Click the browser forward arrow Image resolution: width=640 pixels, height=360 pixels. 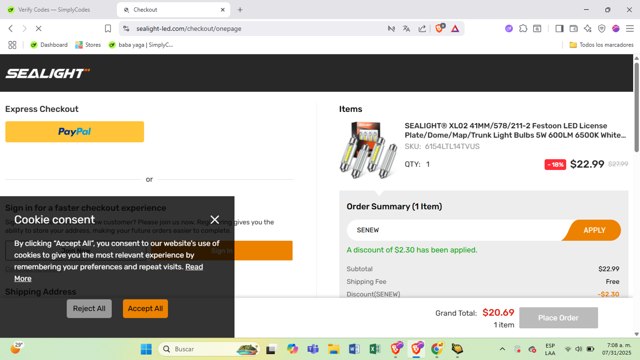pyautogui.click(x=24, y=29)
